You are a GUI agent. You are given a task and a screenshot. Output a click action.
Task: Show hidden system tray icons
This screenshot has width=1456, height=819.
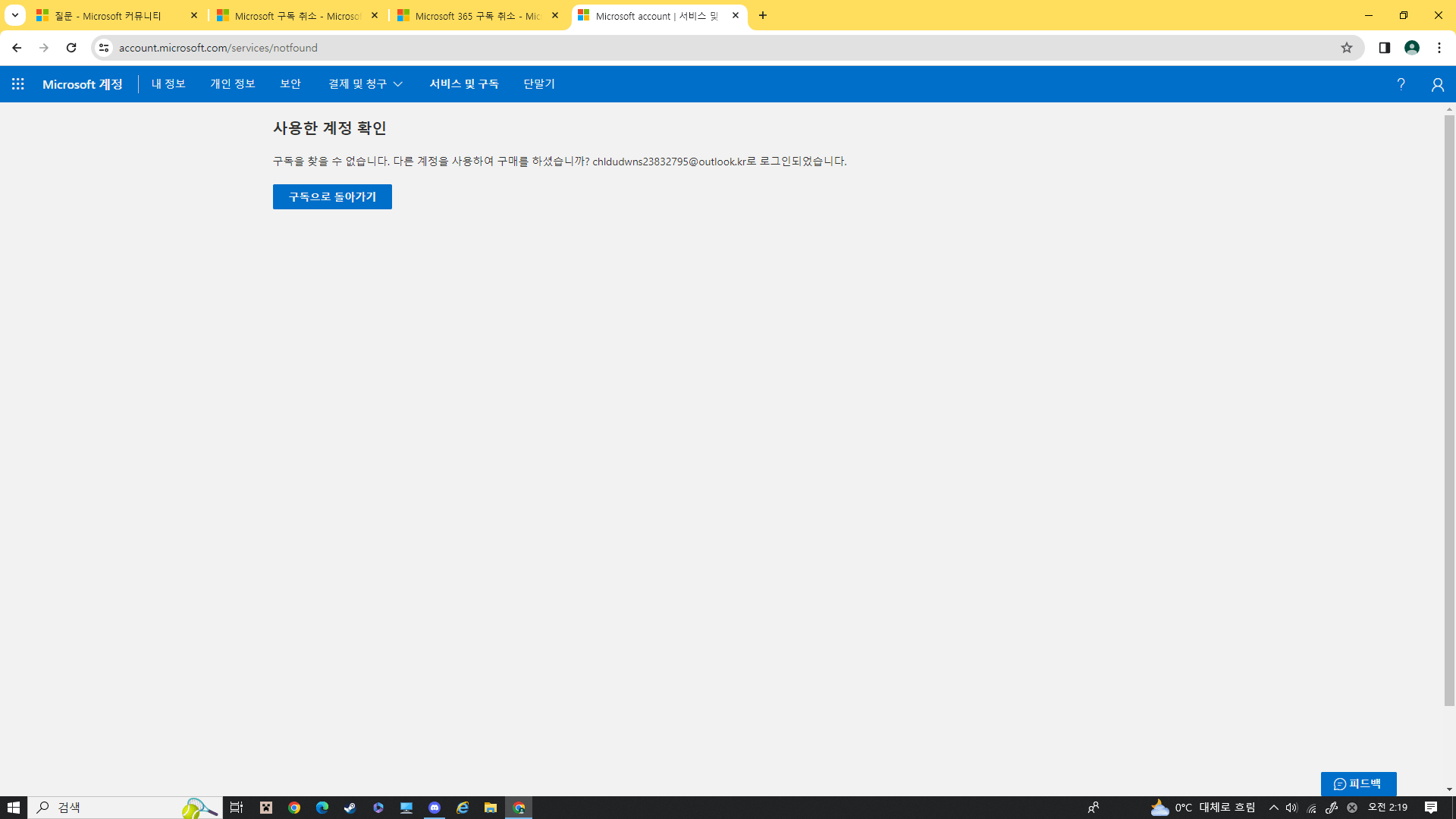click(1274, 808)
